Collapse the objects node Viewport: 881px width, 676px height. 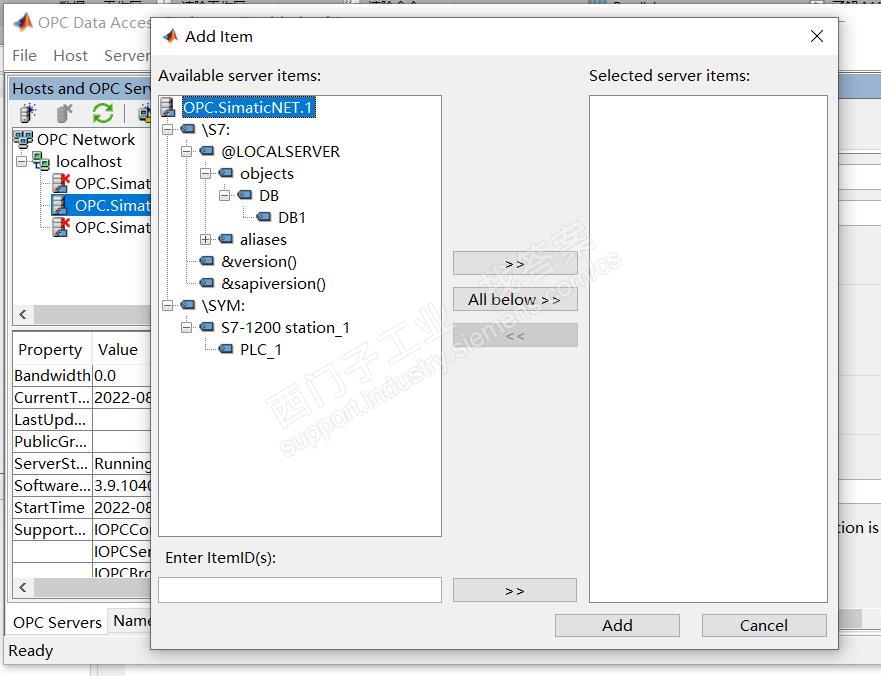(x=206, y=174)
